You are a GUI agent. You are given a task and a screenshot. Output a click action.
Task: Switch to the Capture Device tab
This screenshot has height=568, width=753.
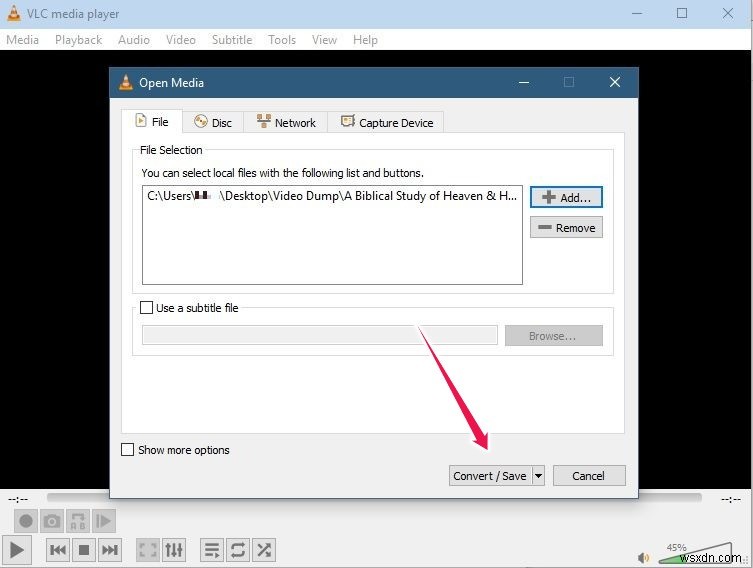[x=386, y=122]
